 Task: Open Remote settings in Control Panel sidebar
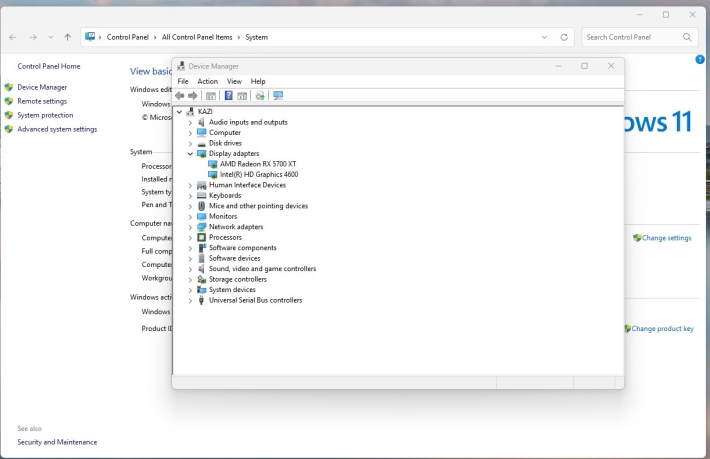point(42,101)
